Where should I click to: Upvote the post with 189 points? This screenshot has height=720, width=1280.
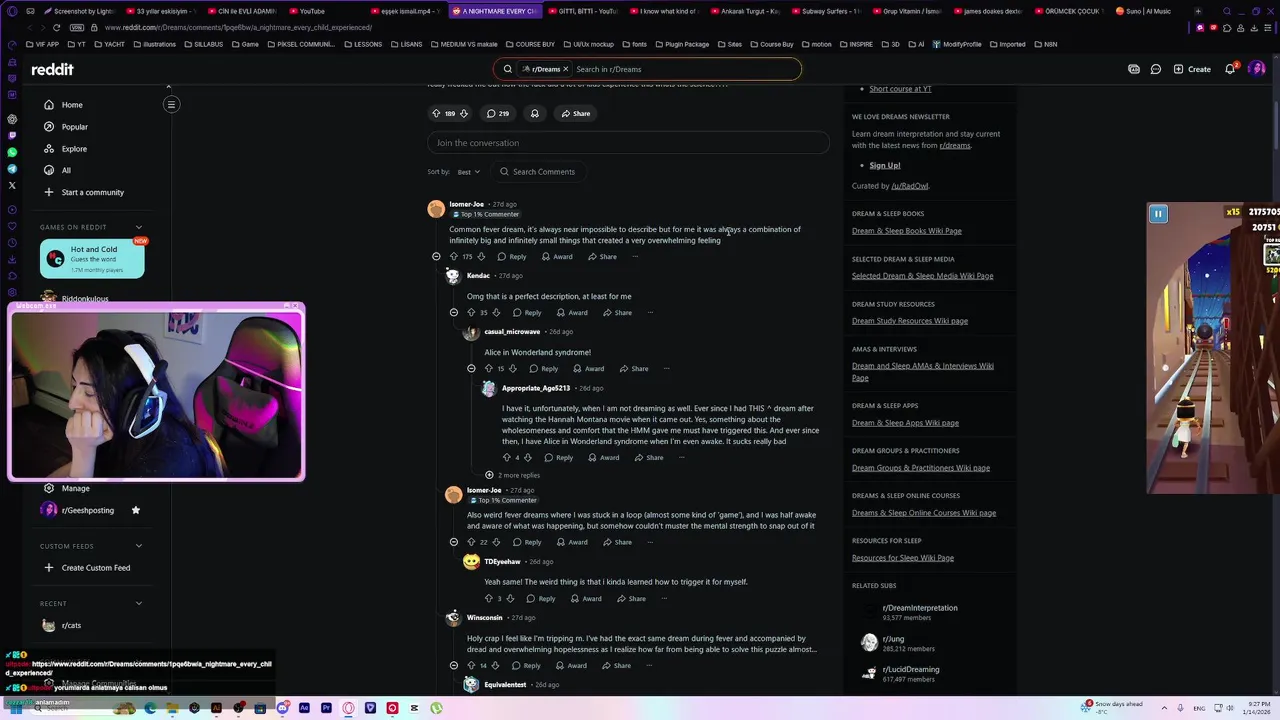(436, 113)
